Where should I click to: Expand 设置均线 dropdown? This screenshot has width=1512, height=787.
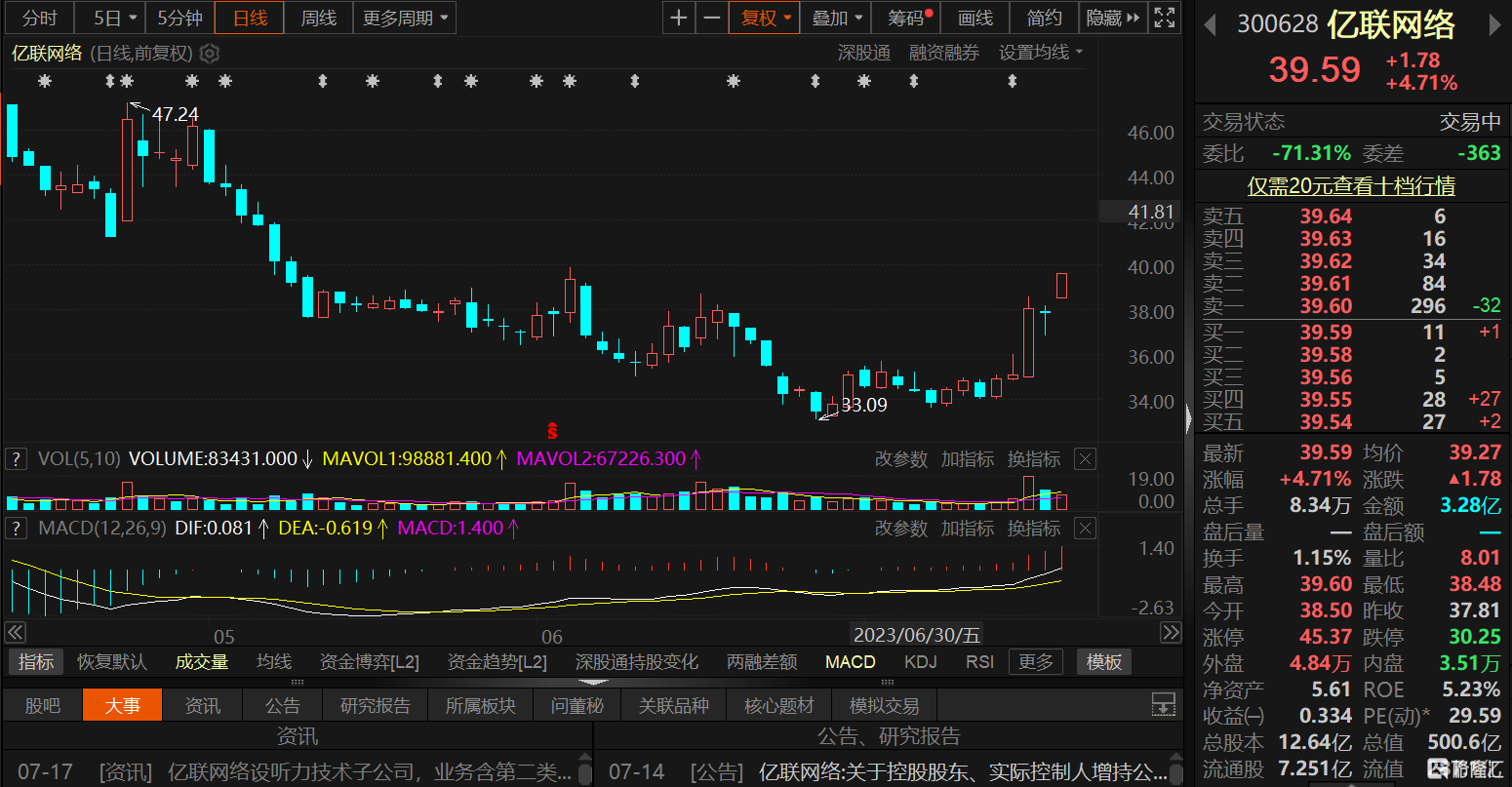click(x=1041, y=53)
